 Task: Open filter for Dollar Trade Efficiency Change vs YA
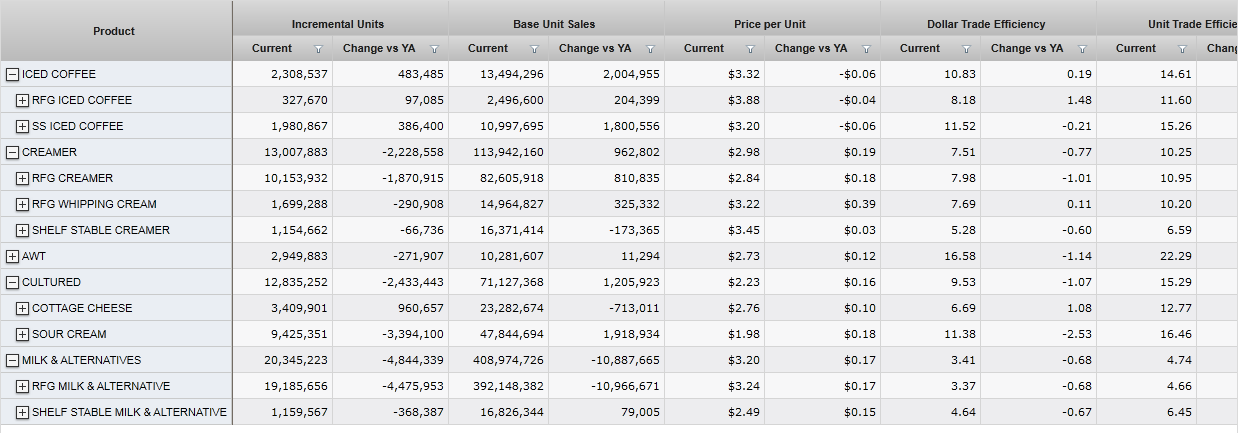[1082, 49]
